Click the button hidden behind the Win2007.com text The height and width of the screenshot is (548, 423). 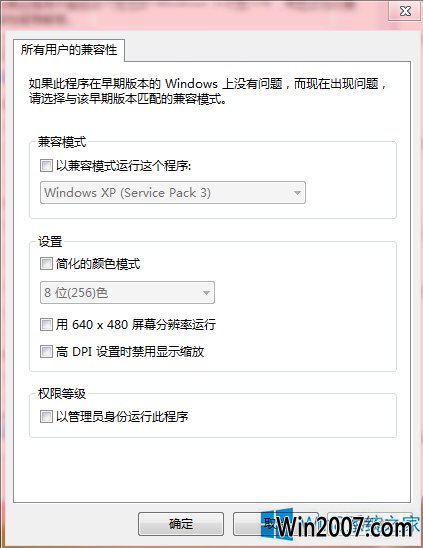[x=371, y=524]
